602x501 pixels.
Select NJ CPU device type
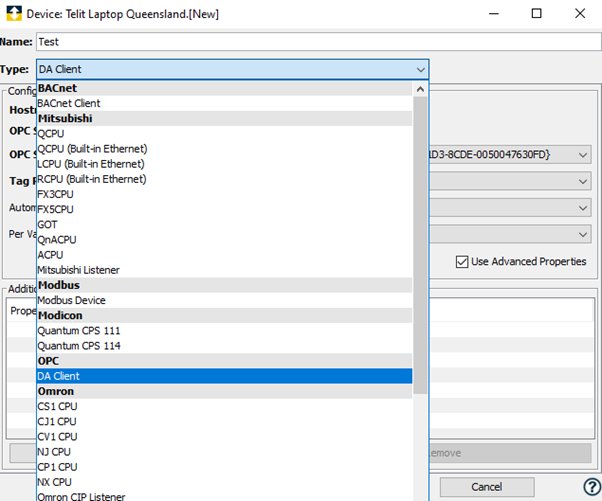tap(225, 452)
